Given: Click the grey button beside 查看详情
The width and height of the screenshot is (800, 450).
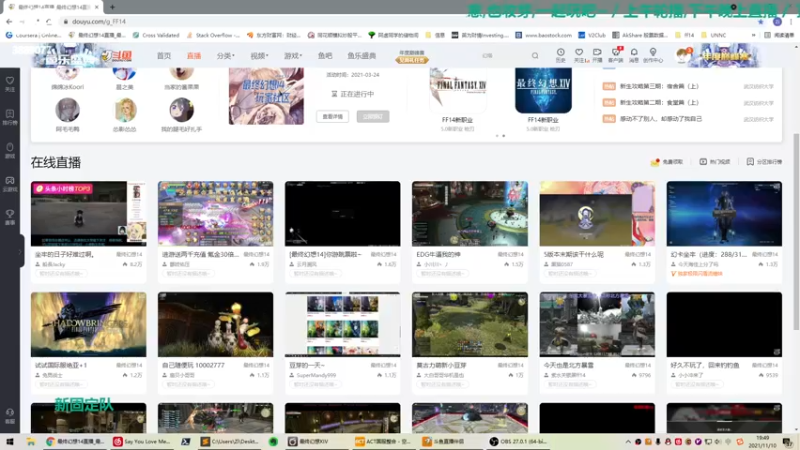Looking at the screenshot, I should tap(373, 116).
